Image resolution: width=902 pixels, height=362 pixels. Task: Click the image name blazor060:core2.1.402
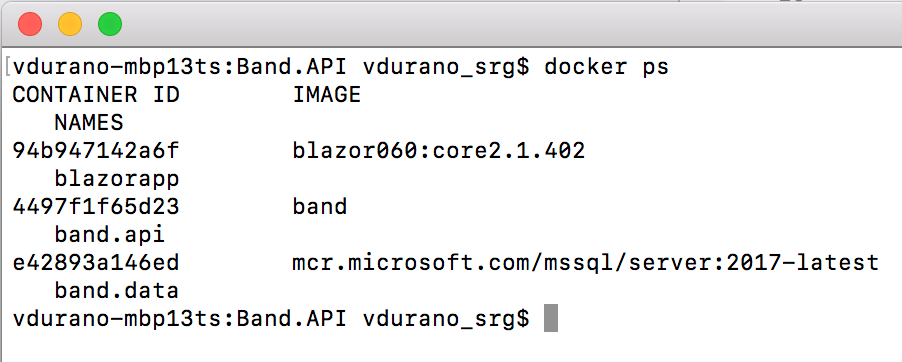[x=439, y=151]
